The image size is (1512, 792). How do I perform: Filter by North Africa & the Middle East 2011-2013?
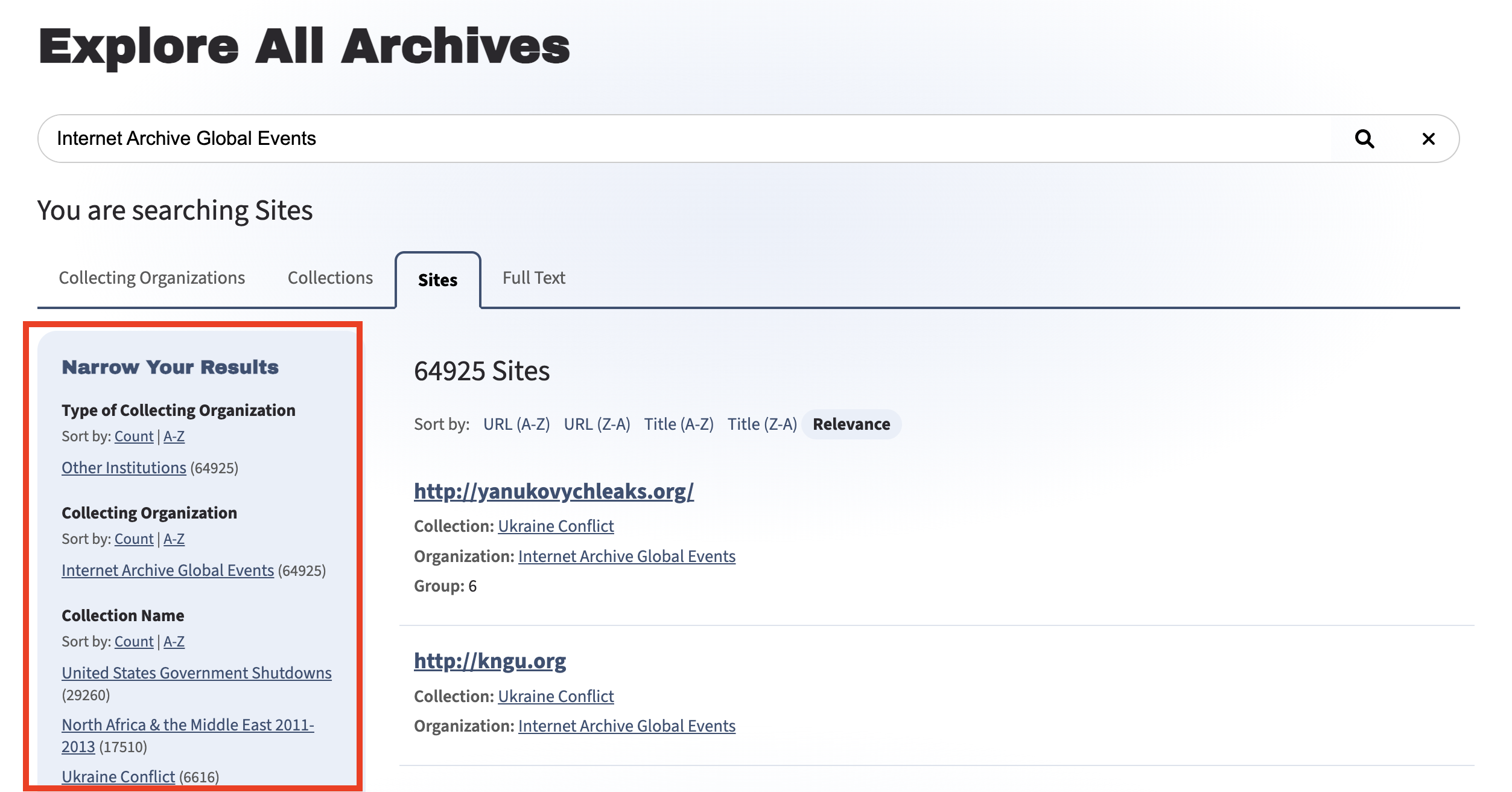click(x=188, y=735)
